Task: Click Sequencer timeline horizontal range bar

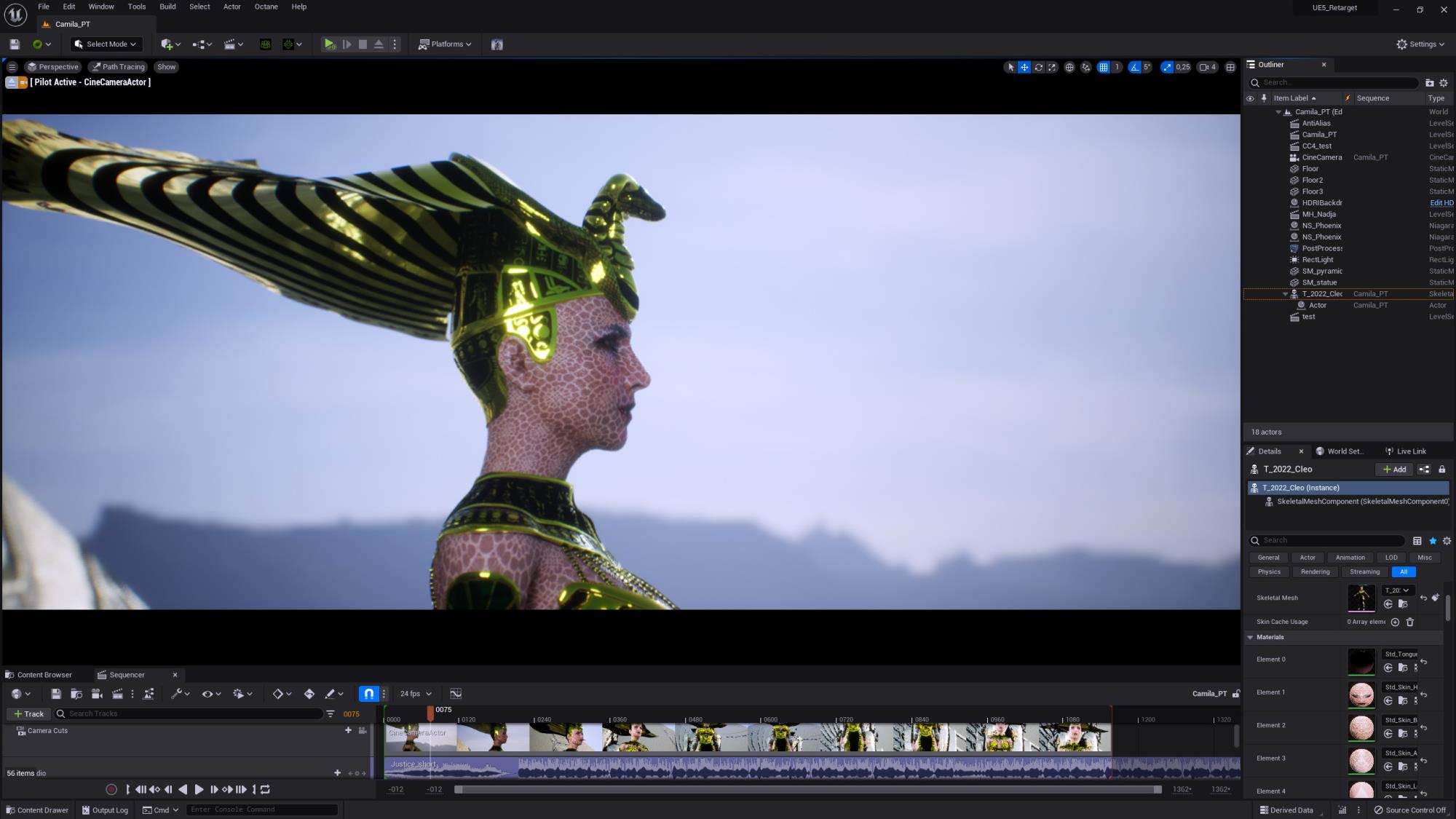Action: [x=808, y=789]
